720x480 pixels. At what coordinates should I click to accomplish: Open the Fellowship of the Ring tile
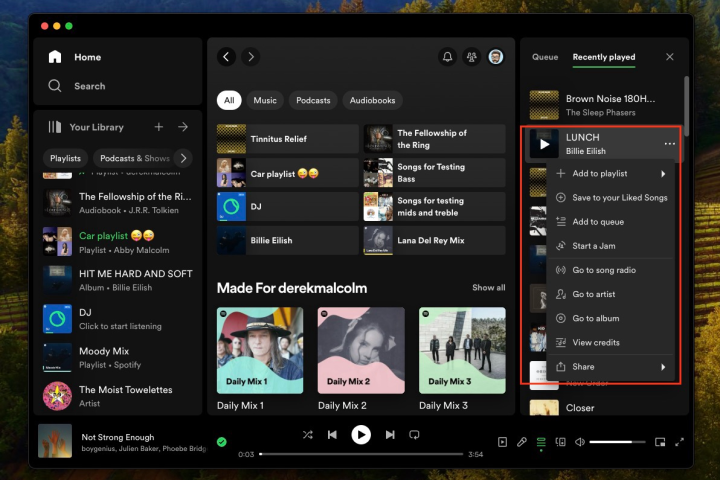(434, 139)
